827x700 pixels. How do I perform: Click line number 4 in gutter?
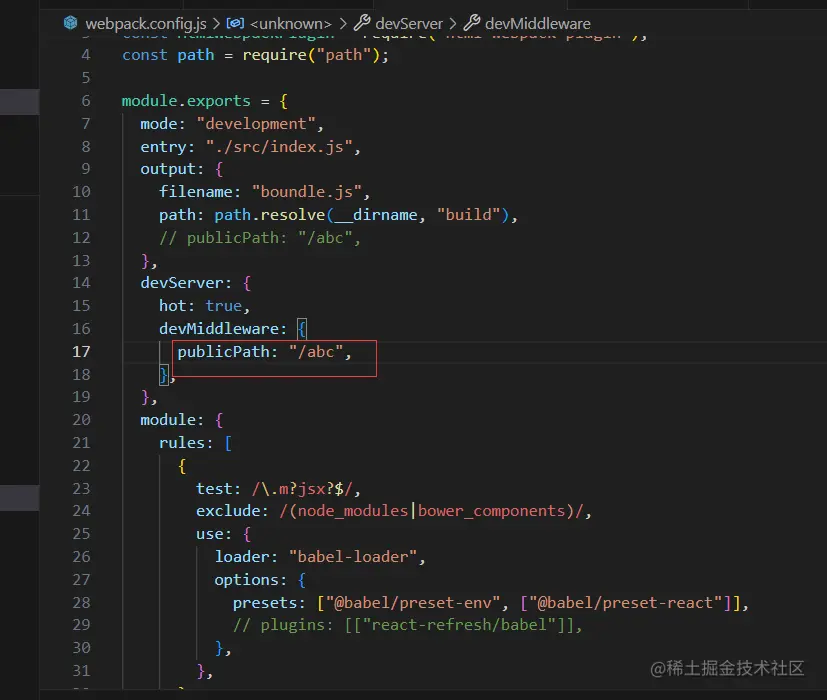pos(86,55)
